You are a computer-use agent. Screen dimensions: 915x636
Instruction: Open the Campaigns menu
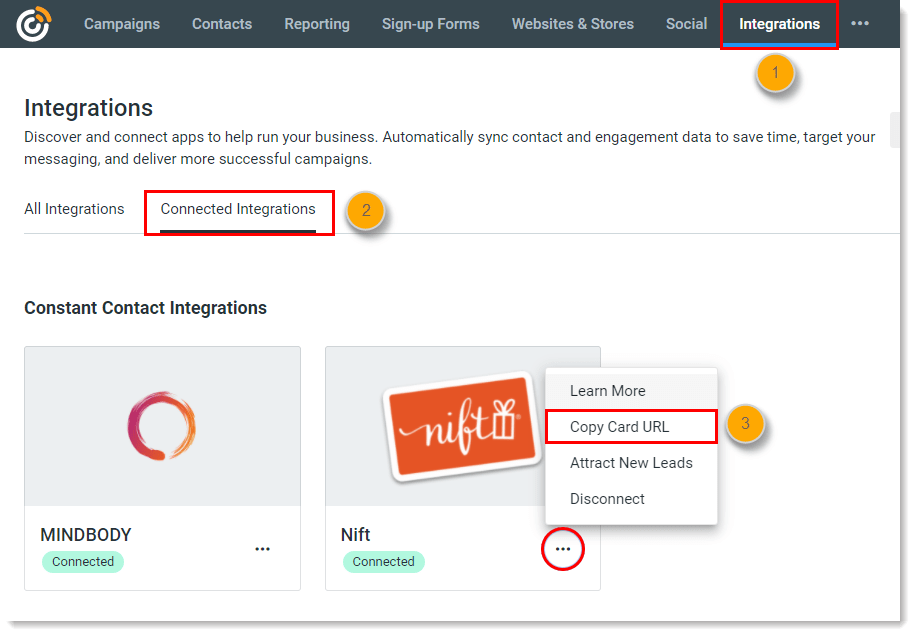tap(121, 24)
